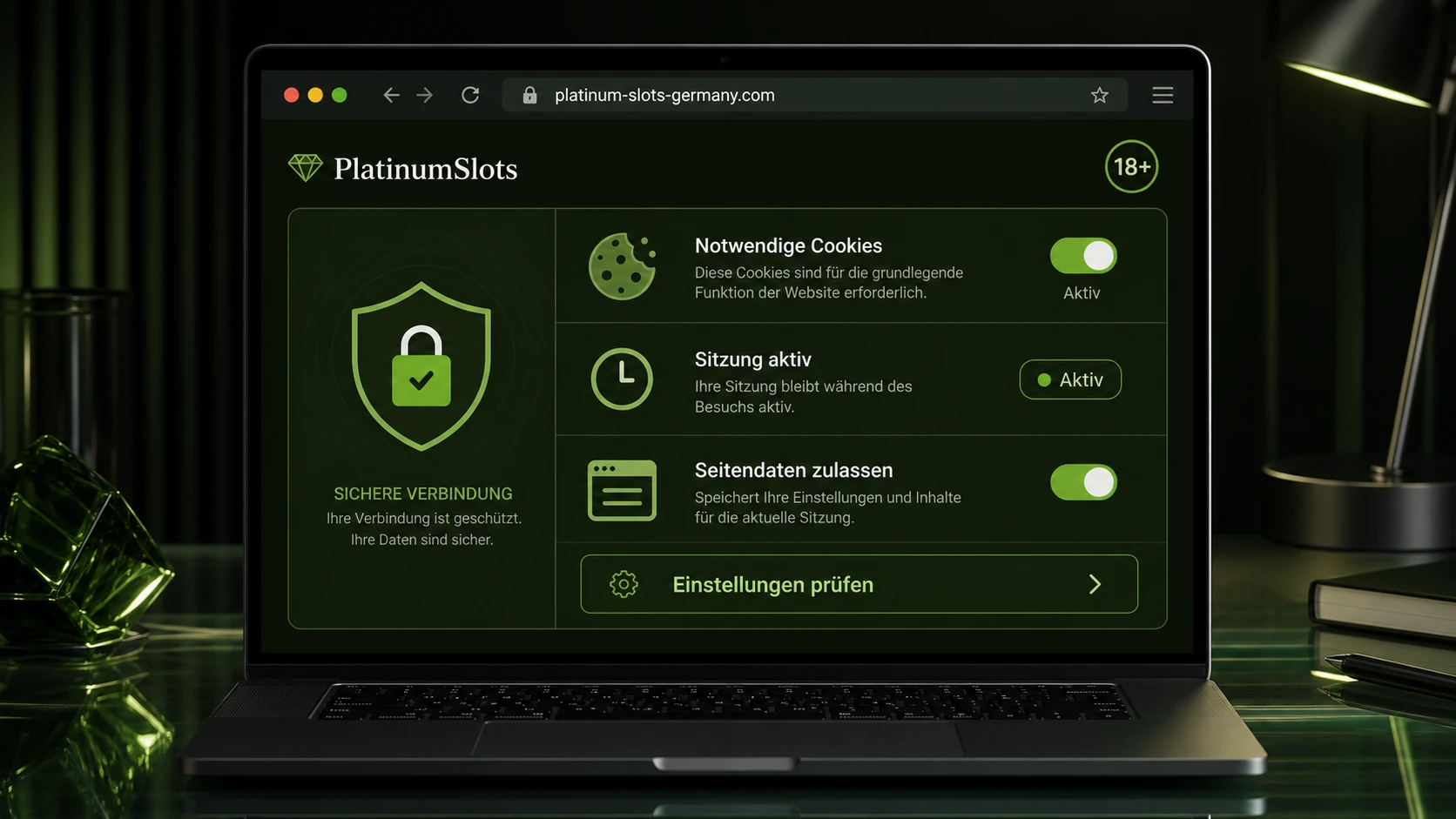The image size is (1456, 819).
Task: Click the shield with padlock icon
Action: [421, 366]
